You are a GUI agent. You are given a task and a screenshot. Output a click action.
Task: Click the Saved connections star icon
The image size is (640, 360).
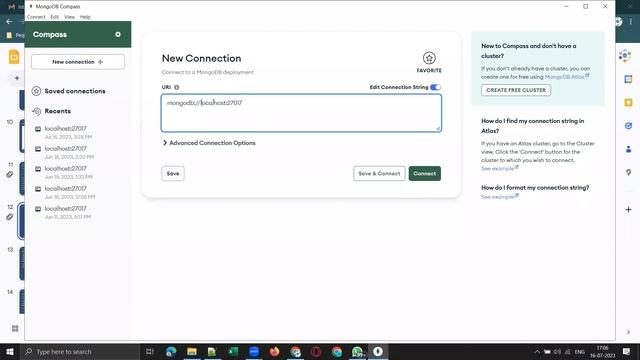(x=36, y=91)
